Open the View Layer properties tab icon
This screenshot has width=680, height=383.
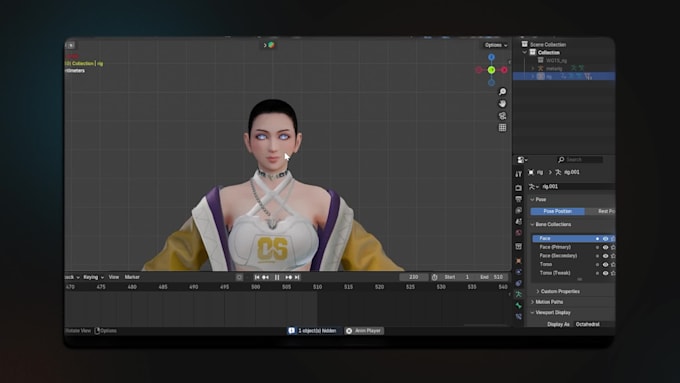coord(519,210)
